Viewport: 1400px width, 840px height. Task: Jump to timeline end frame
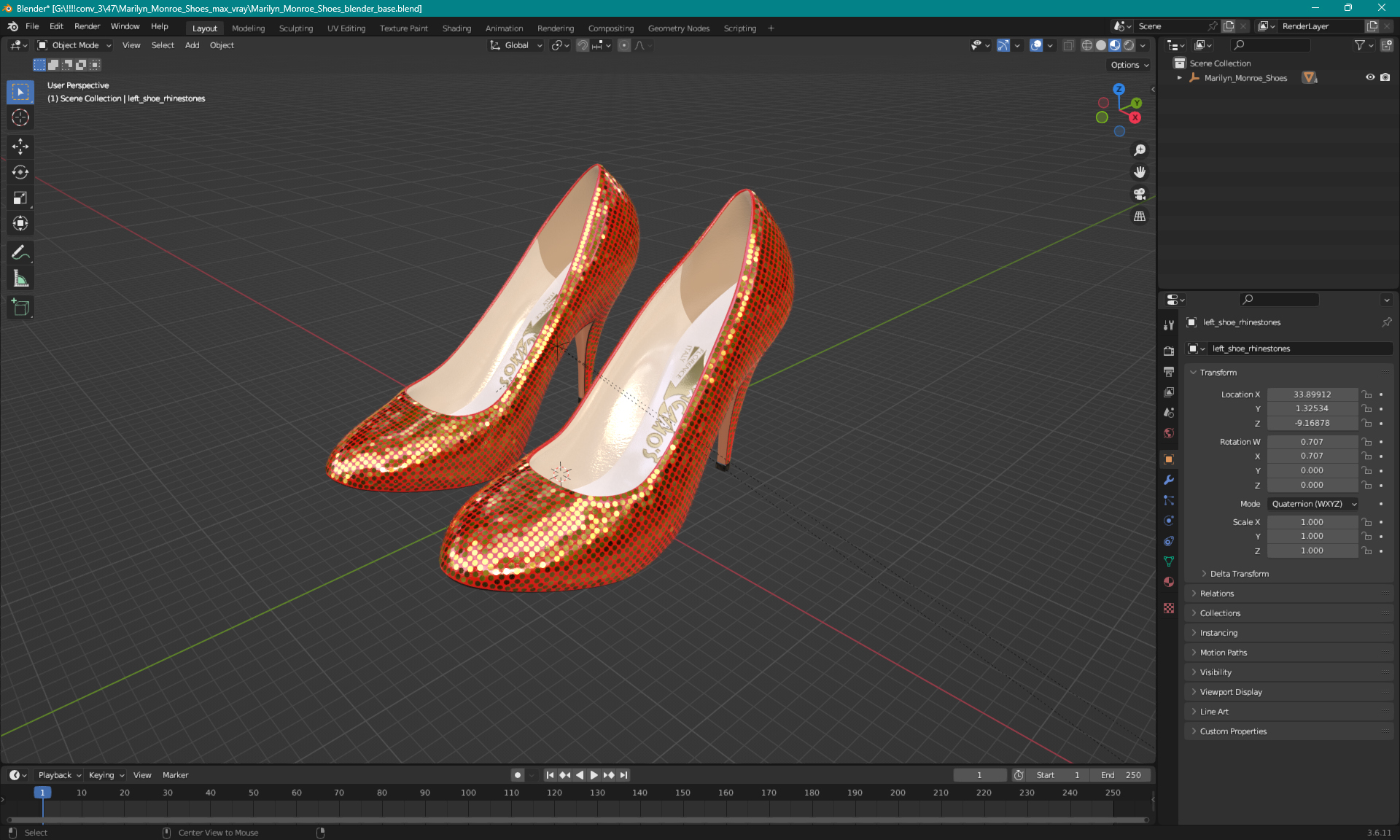623,775
